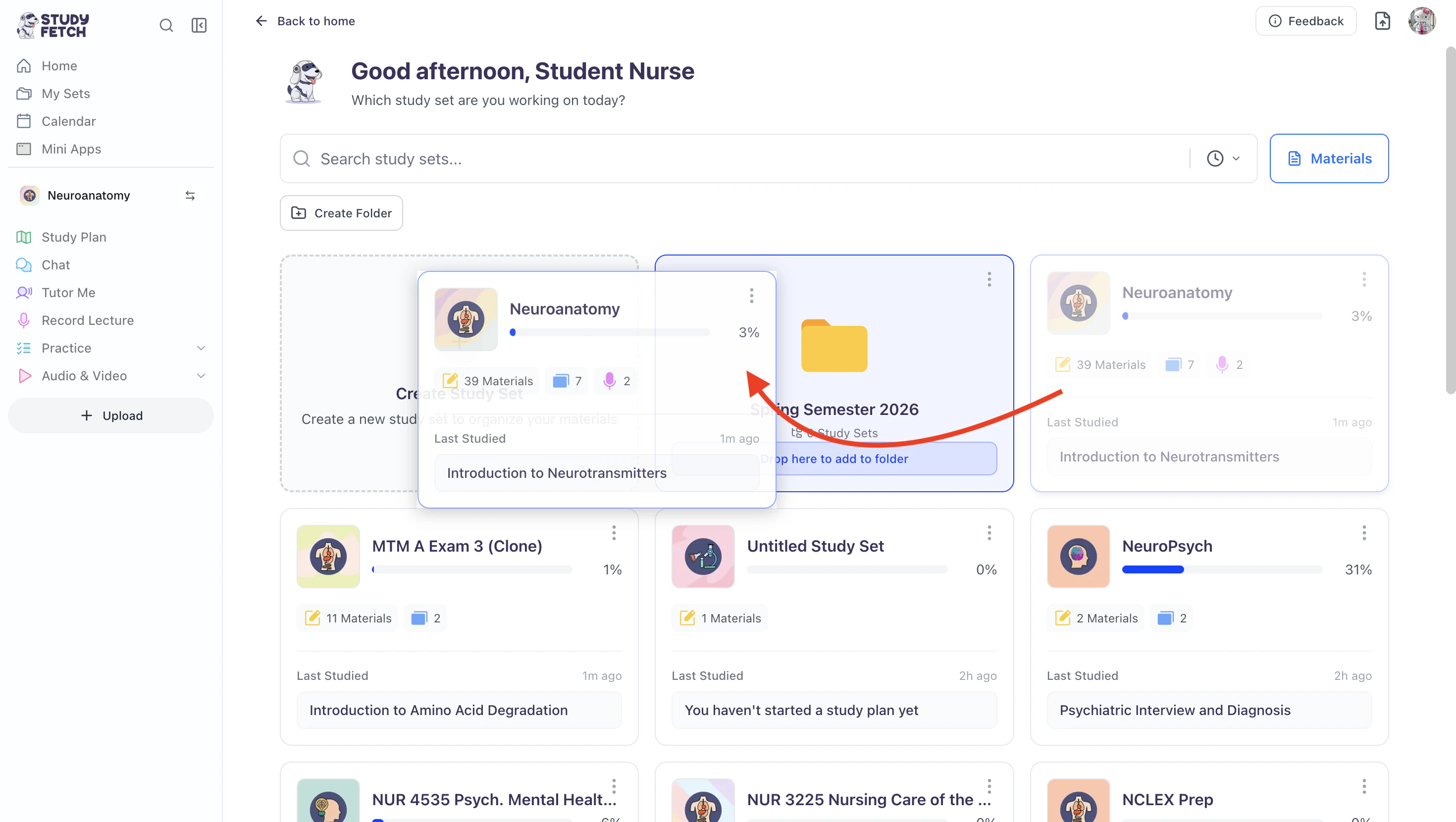
Task: Click the Mini Apps window icon
Action: (24, 149)
